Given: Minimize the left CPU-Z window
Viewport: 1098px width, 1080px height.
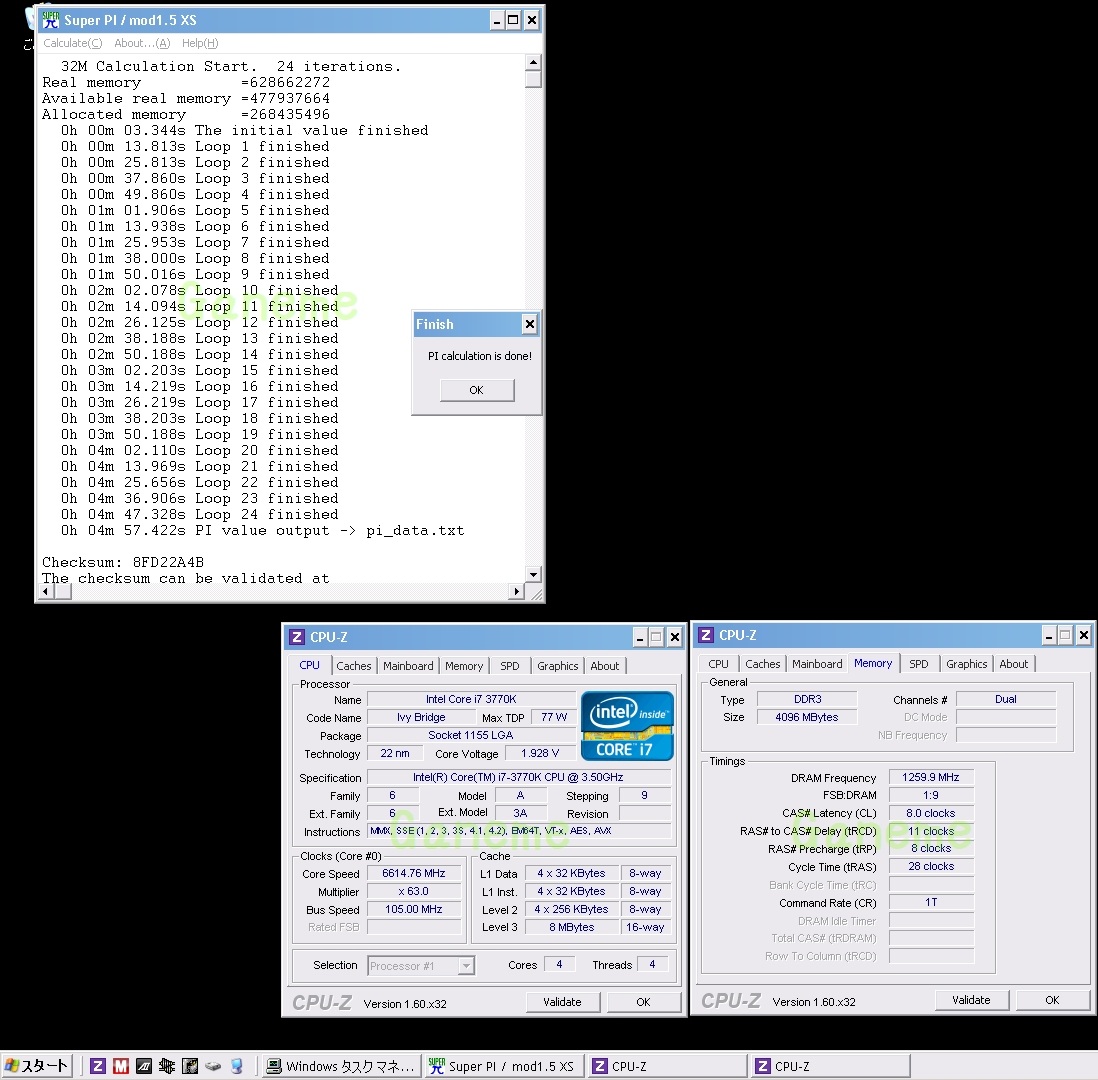Looking at the screenshot, I should point(640,637).
